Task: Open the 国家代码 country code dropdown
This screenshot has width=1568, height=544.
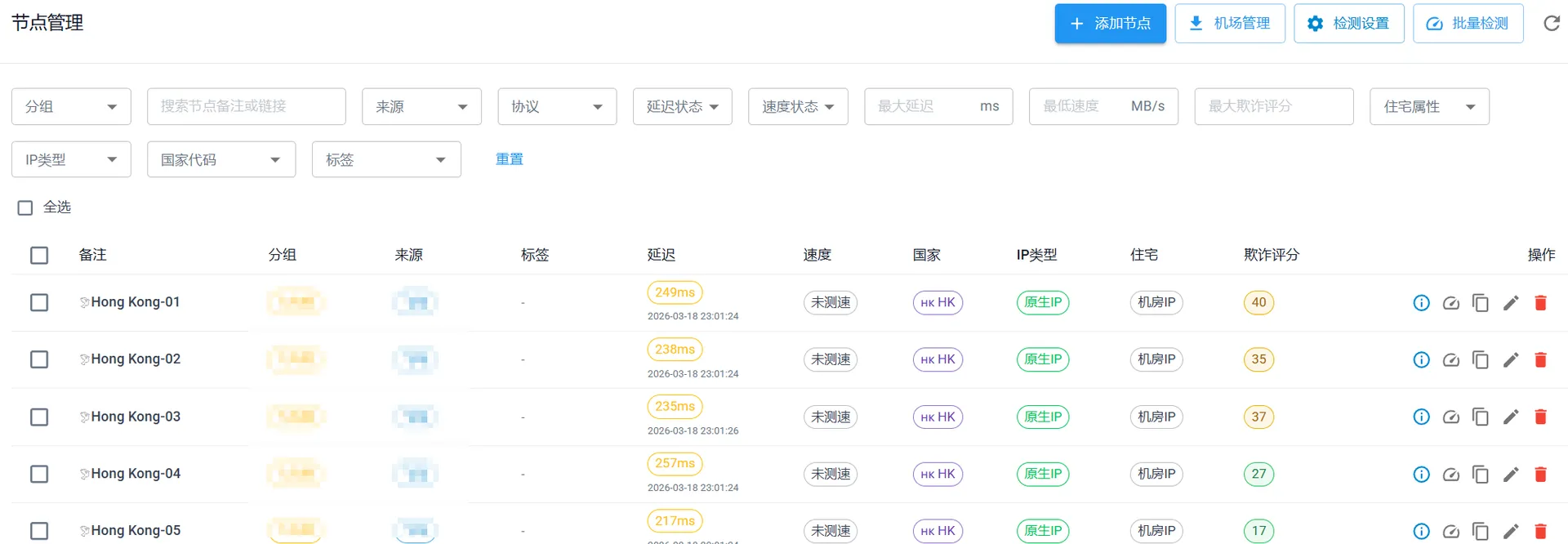Action: pyautogui.click(x=220, y=160)
